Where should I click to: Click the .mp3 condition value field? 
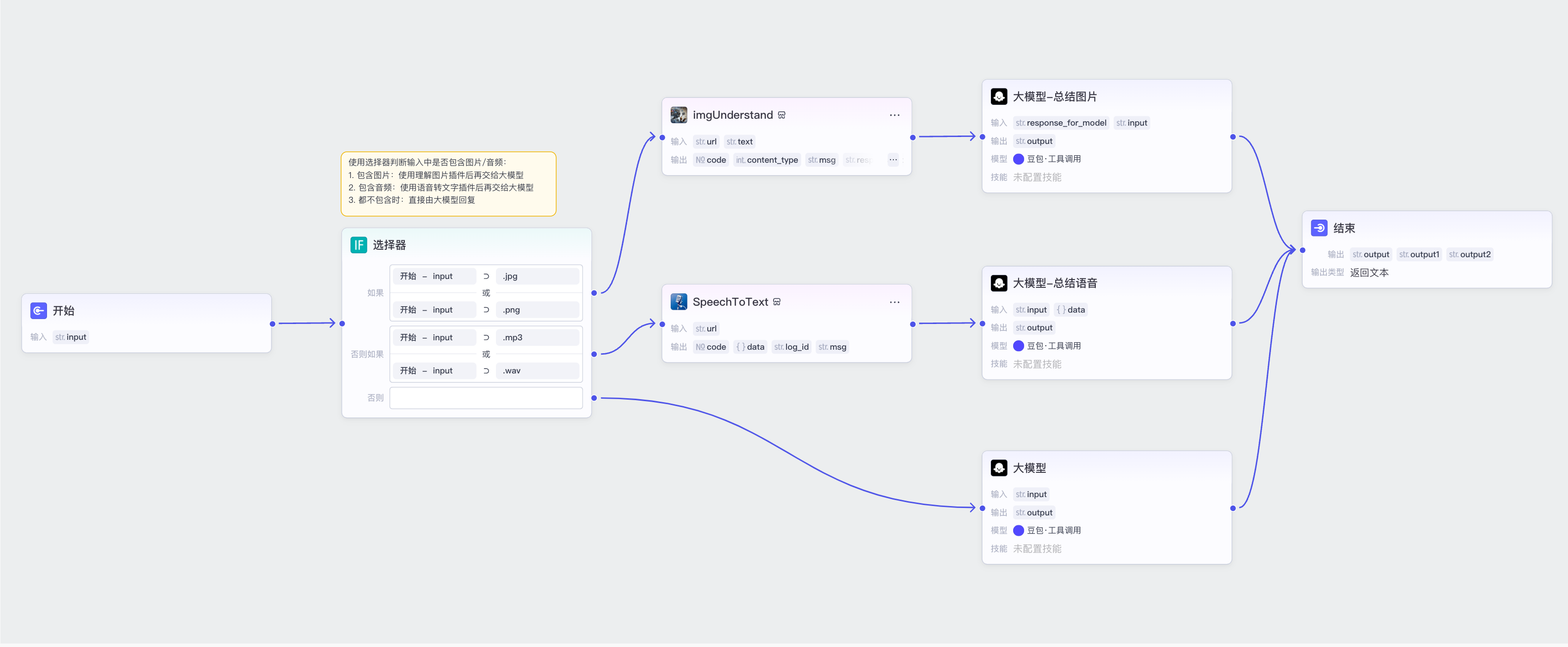click(x=537, y=337)
